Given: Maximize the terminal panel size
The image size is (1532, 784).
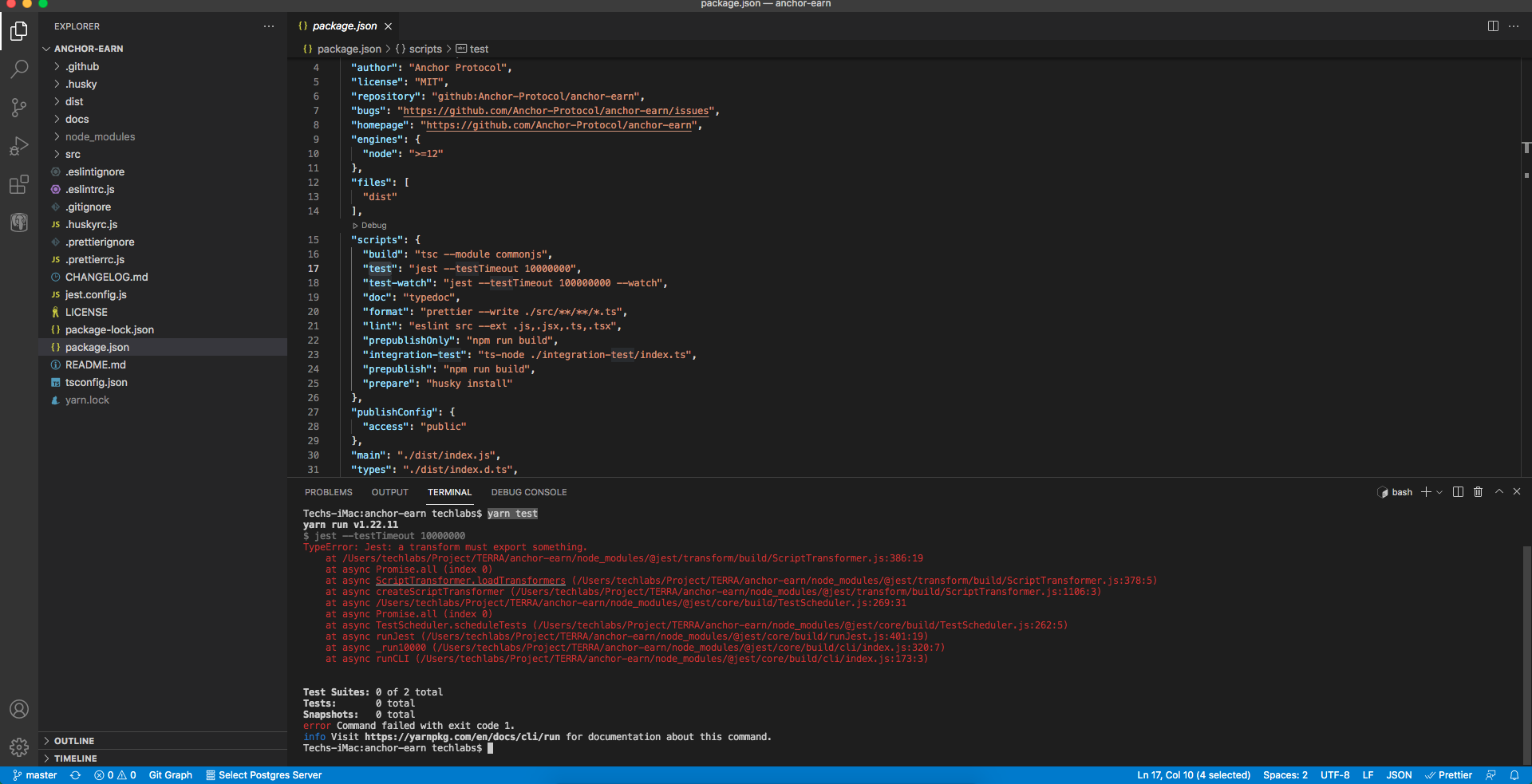Looking at the screenshot, I should 1499,492.
